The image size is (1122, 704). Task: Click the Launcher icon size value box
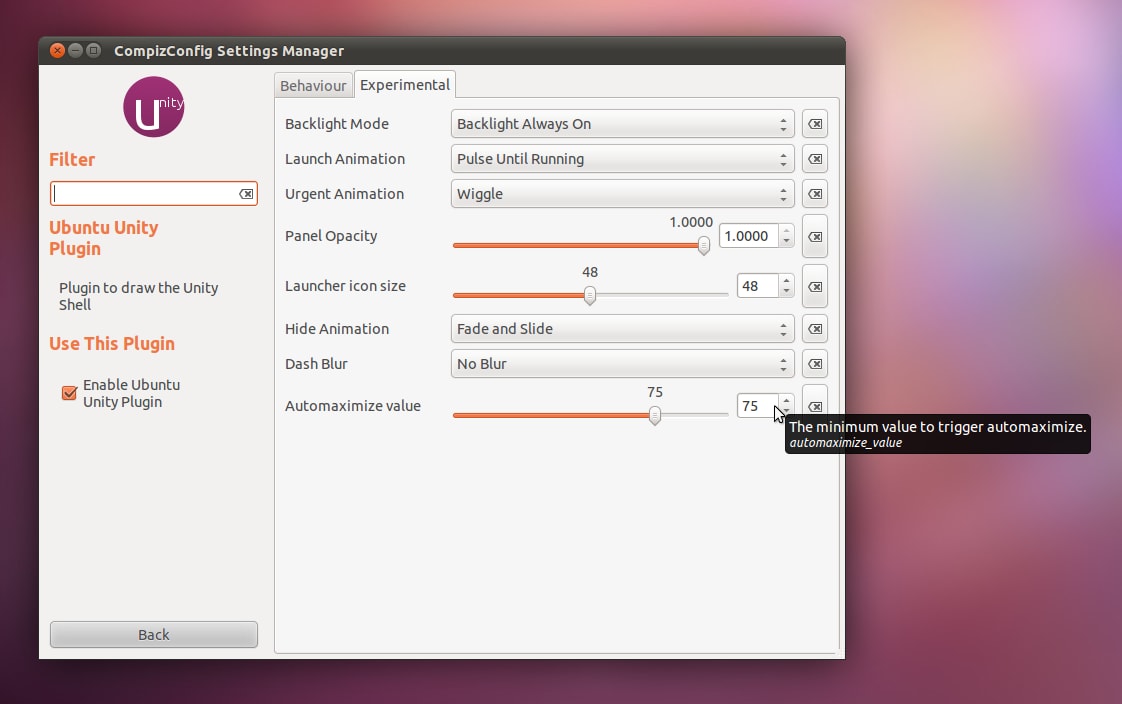coord(758,285)
